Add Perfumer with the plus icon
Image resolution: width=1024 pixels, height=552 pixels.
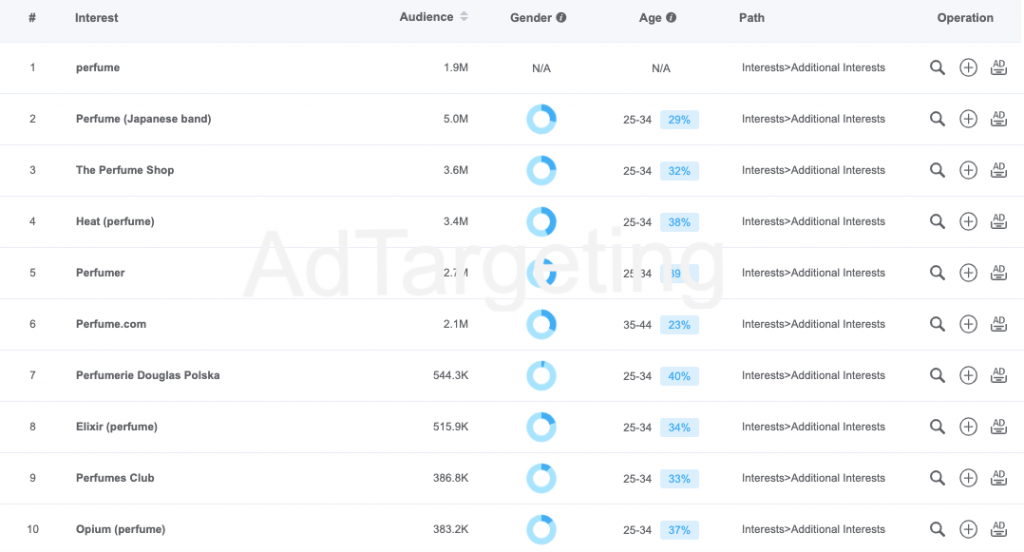point(968,272)
